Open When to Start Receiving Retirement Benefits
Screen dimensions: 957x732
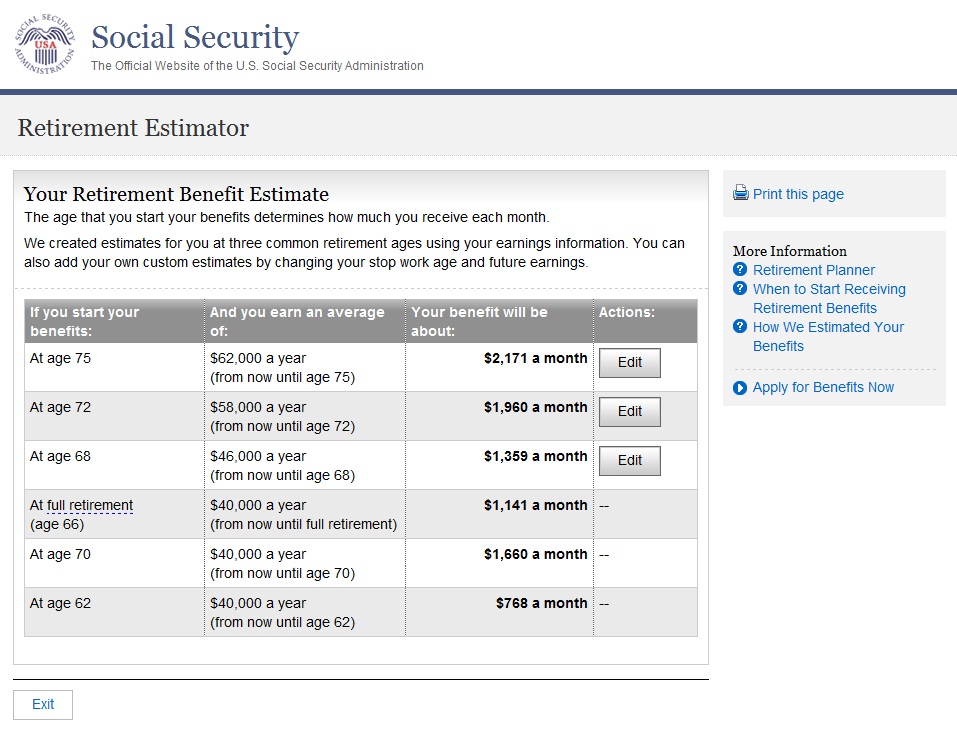828,298
